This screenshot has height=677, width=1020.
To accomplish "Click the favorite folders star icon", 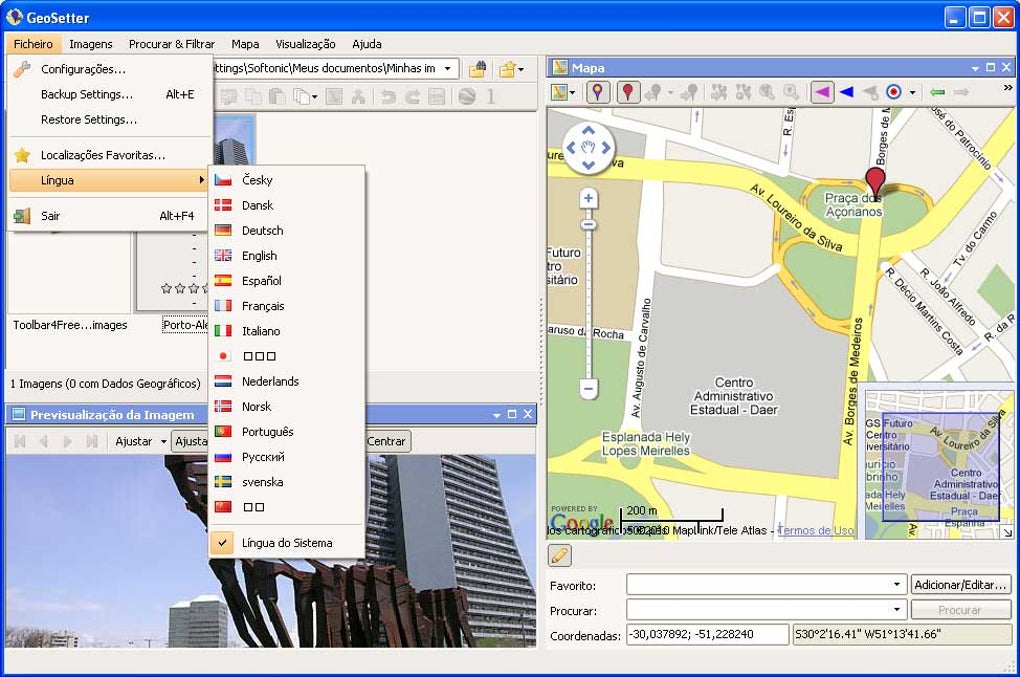I will 507,68.
